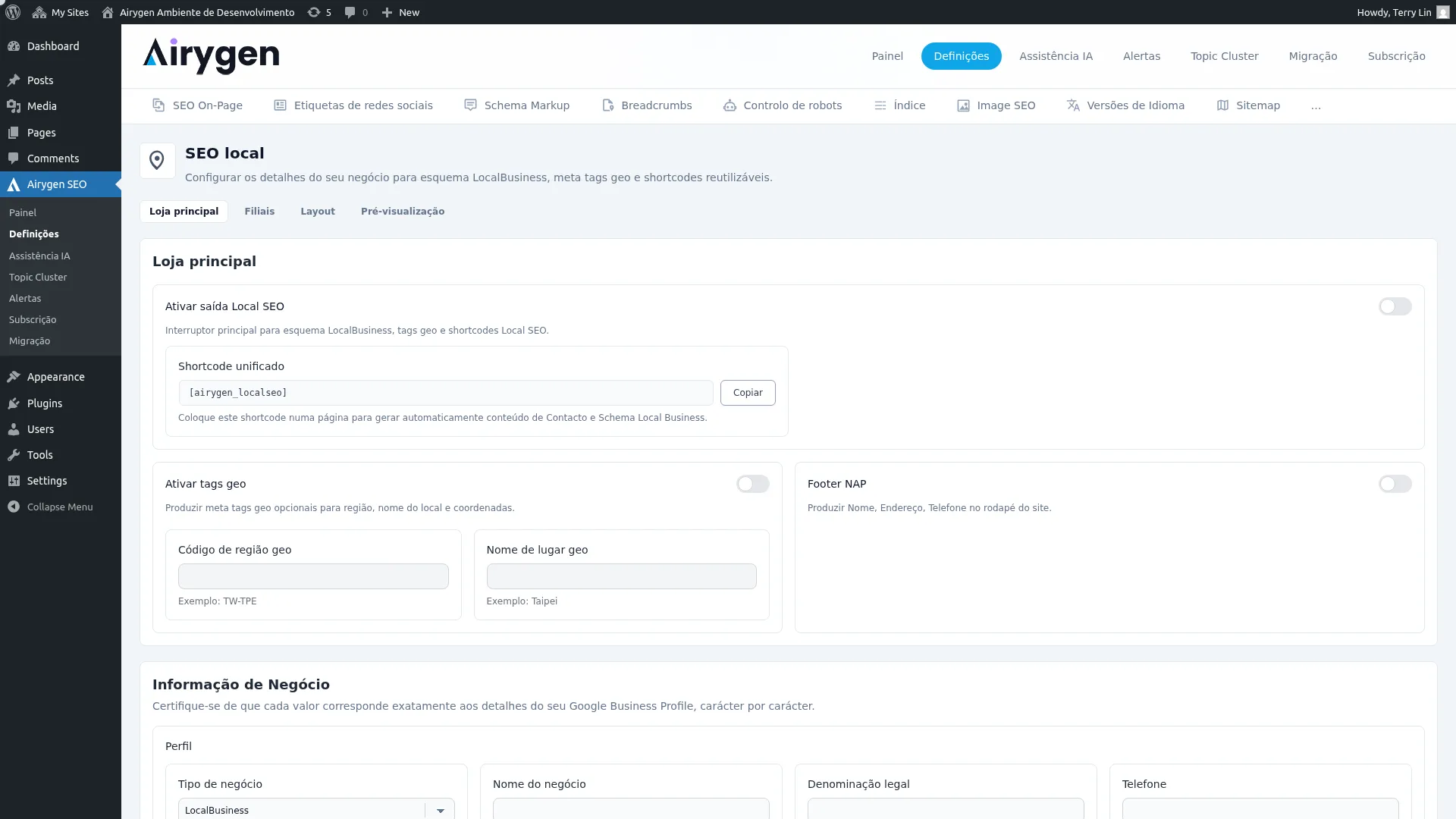
Task: Click the Airygen SEO logo icon in sidebar
Action: (x=14, y=184)
